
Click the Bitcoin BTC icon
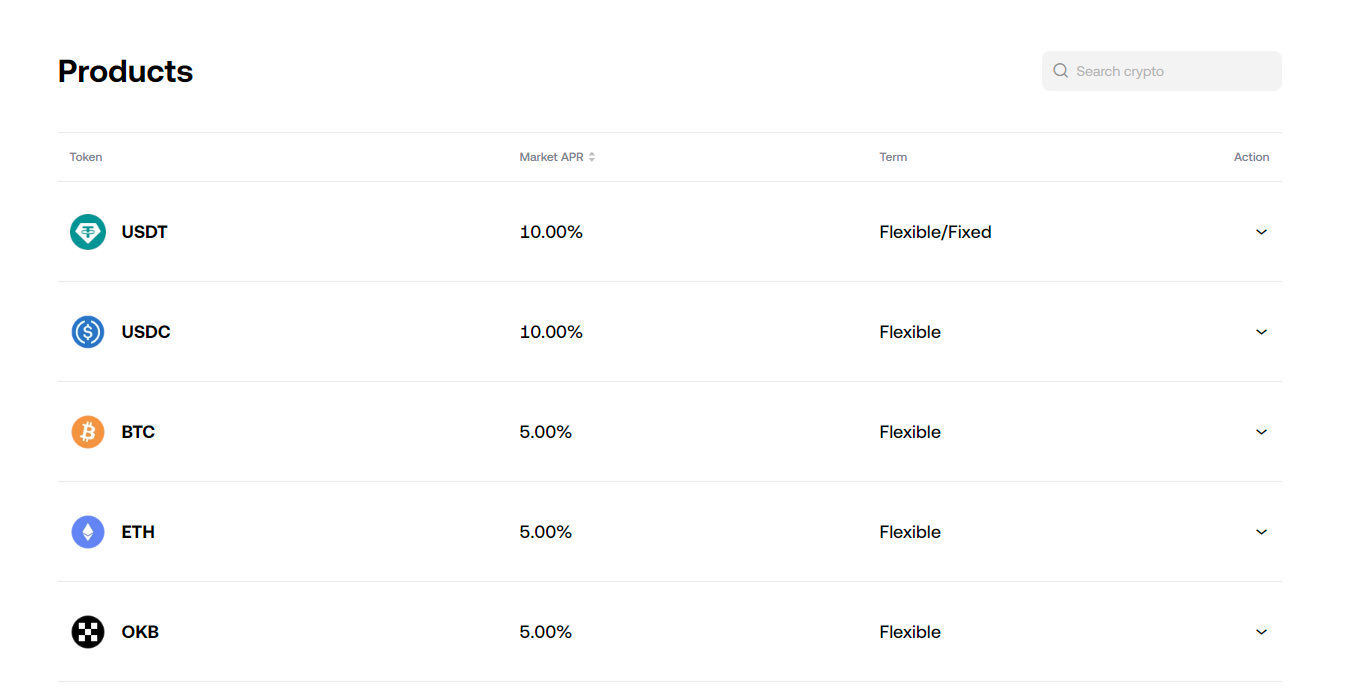coord(88,432)
